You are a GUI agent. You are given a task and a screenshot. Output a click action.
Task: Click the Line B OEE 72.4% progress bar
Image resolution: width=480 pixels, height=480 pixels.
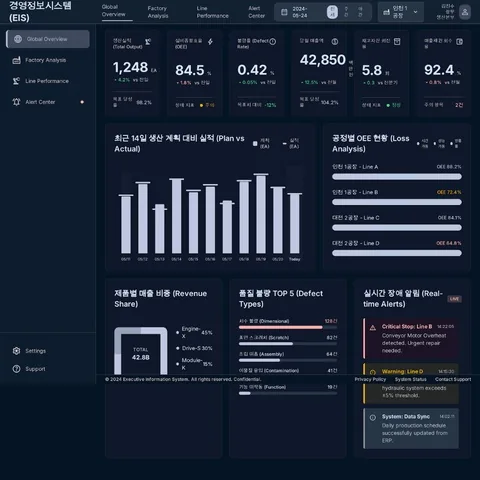coord(397,202)
